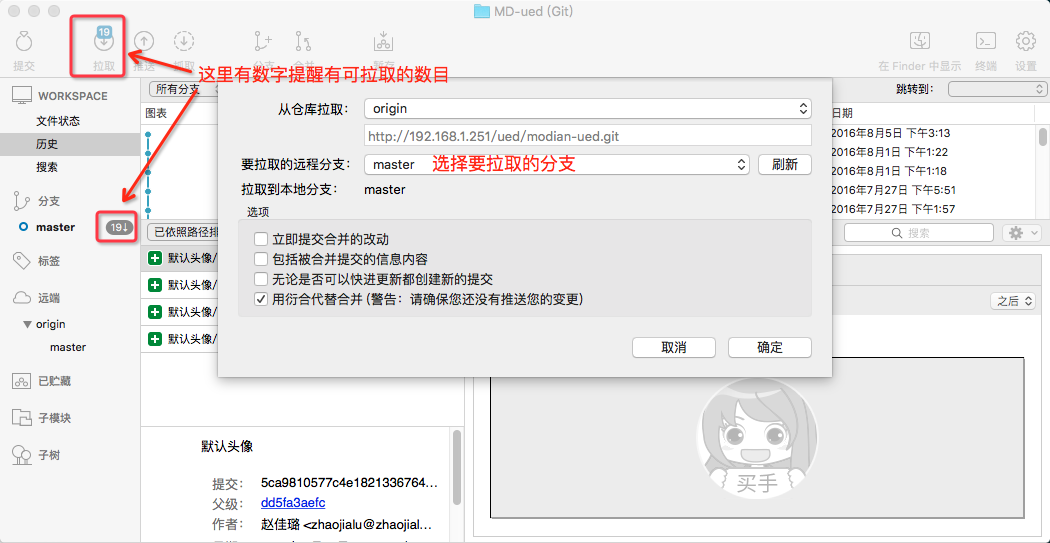Collapse the origin remote tree node
The height and width of the screenshot is (543, 1050).
tap(27, 325)
